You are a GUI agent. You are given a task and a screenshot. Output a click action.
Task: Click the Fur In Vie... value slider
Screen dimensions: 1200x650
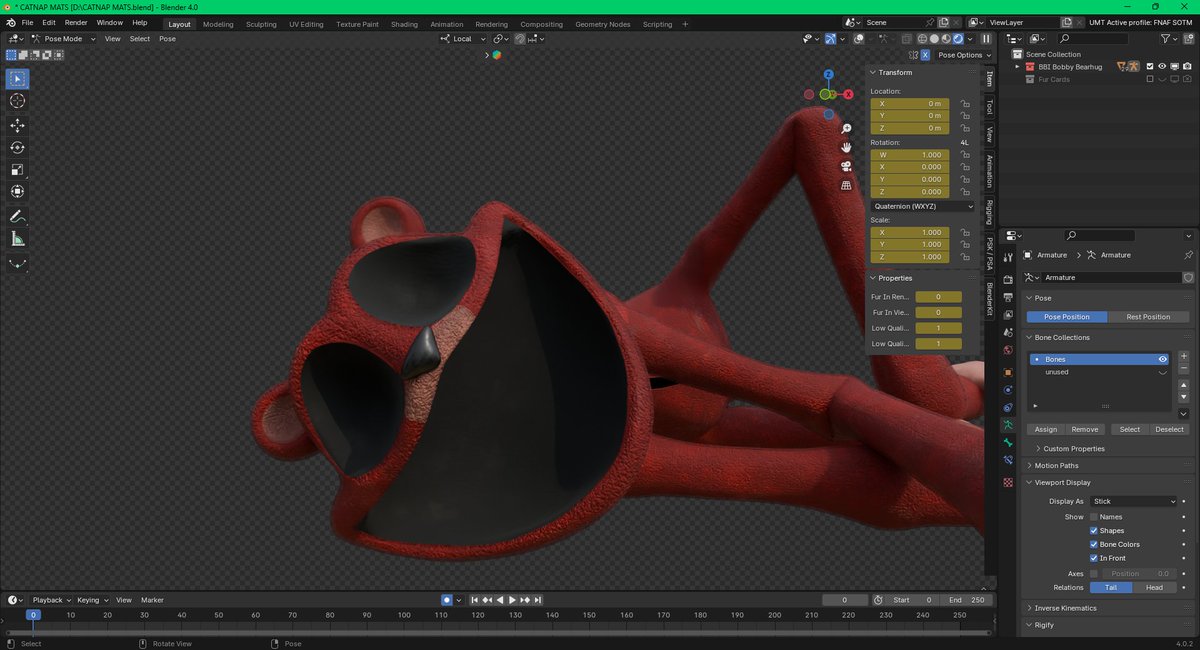939,313
